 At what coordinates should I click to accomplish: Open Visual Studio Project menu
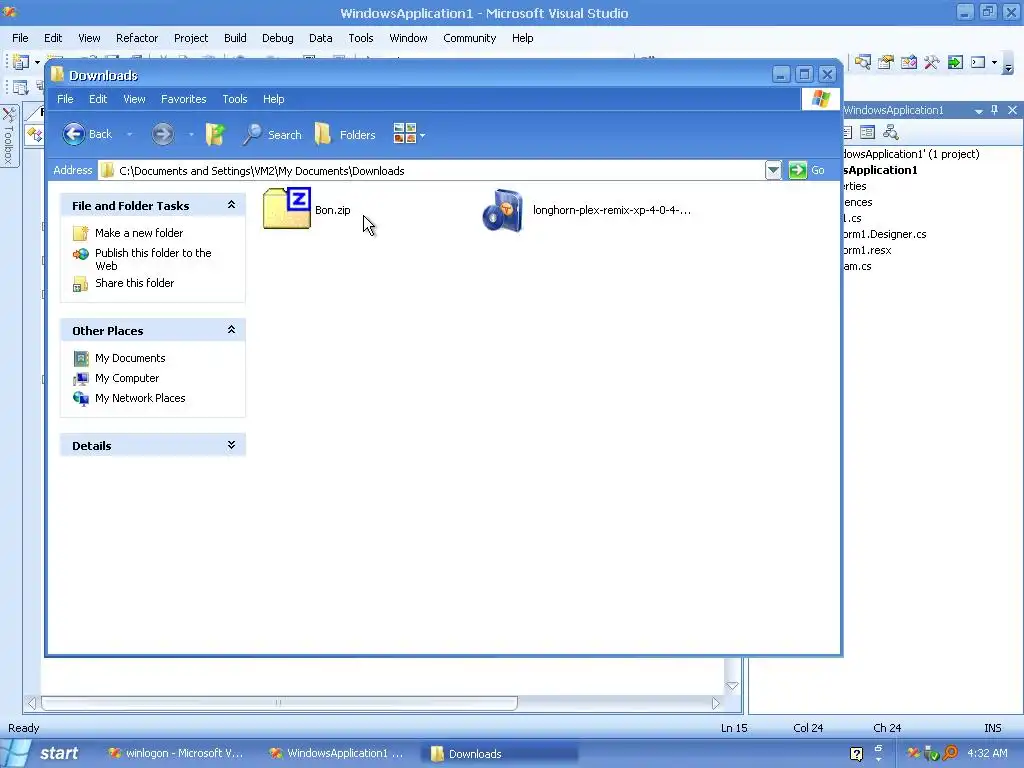[191, 38]
